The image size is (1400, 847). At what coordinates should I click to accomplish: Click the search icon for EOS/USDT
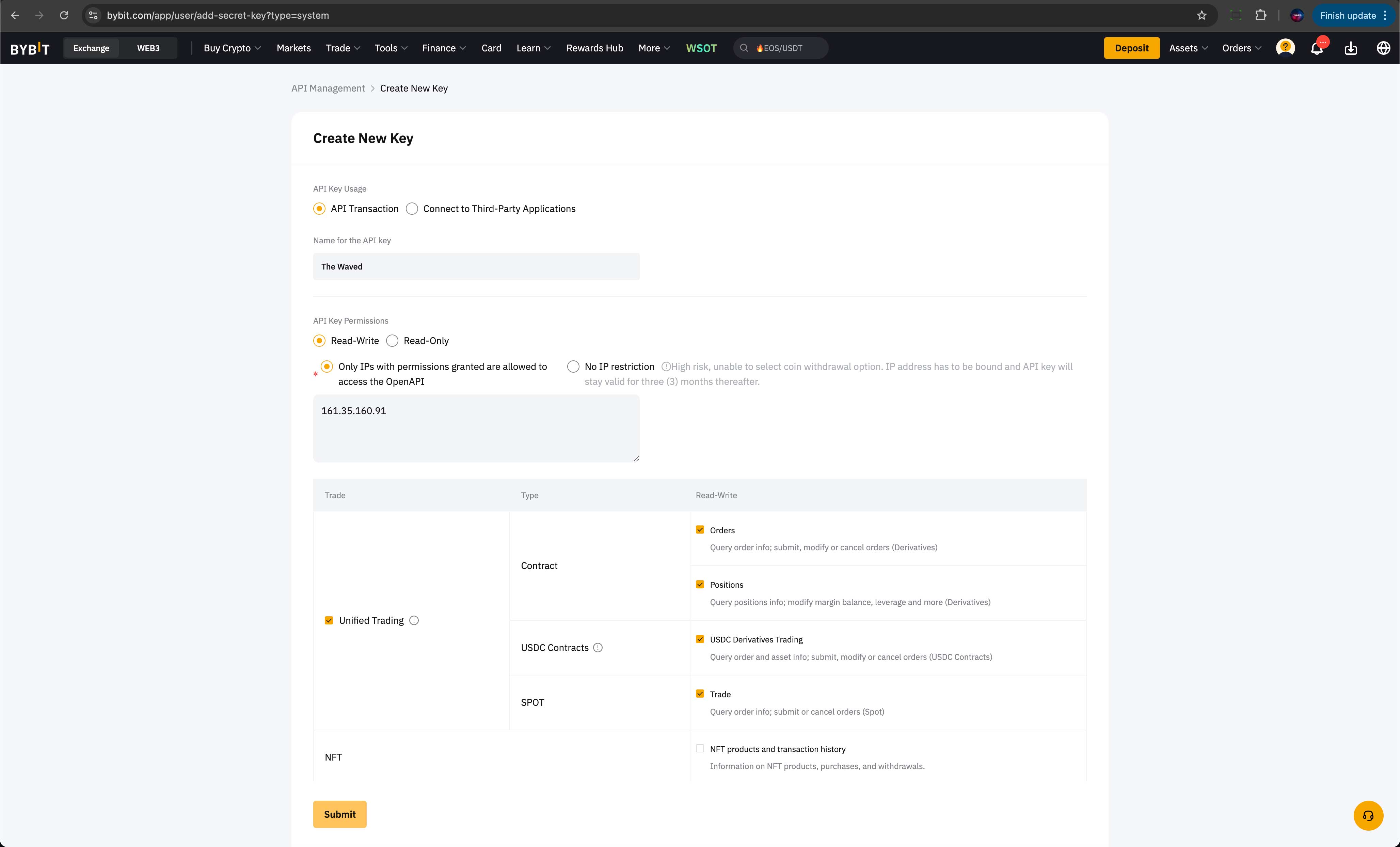(x=745, y=48)
